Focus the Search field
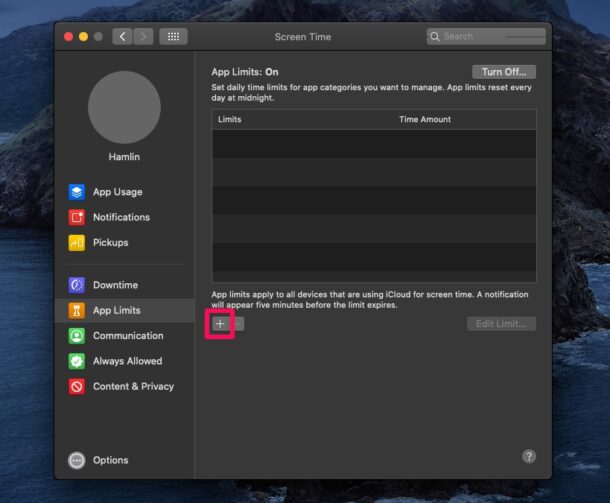 [x=486, y=37]
